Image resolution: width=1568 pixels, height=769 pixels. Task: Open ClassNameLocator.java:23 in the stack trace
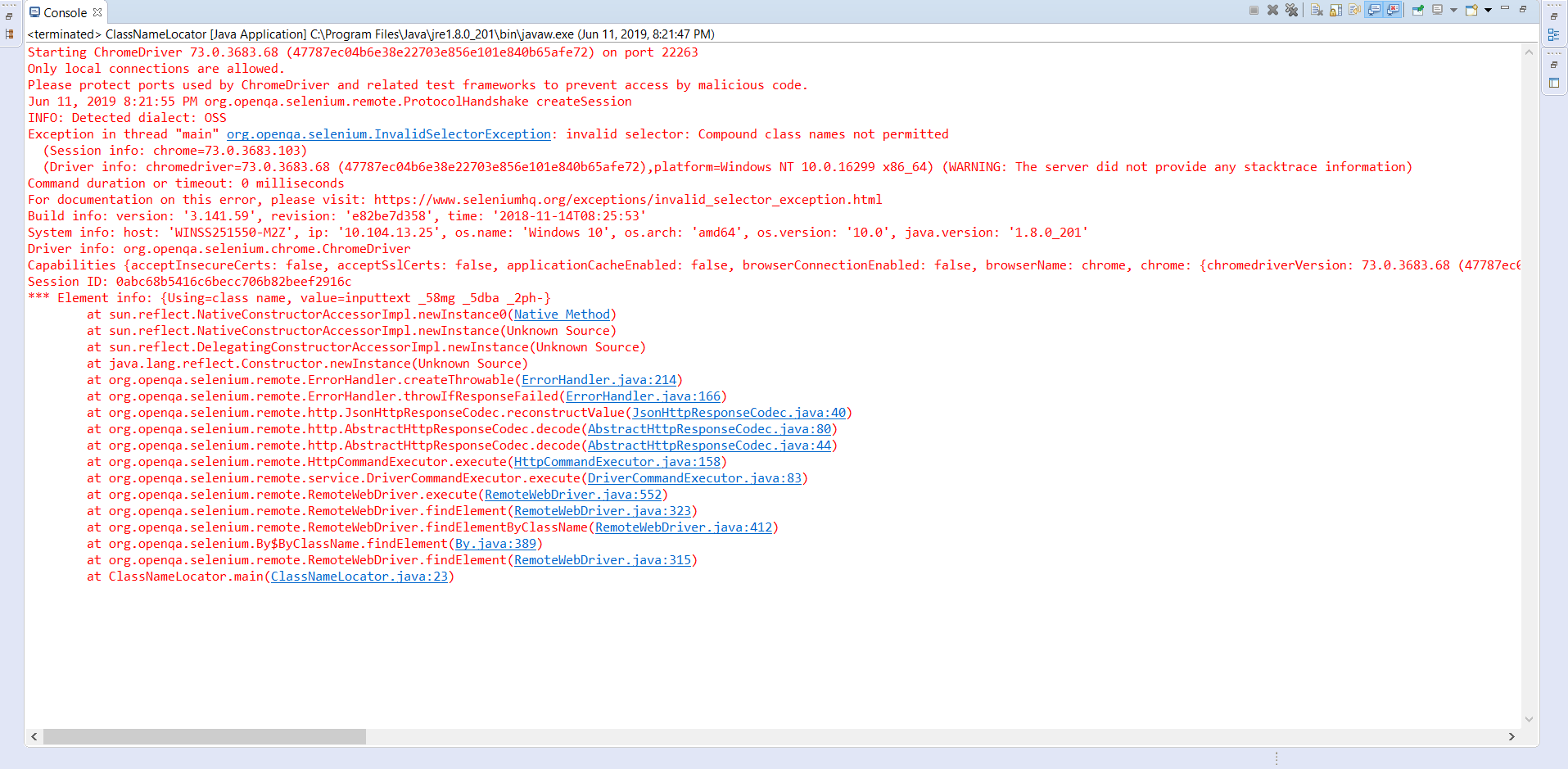coord(359,577)
